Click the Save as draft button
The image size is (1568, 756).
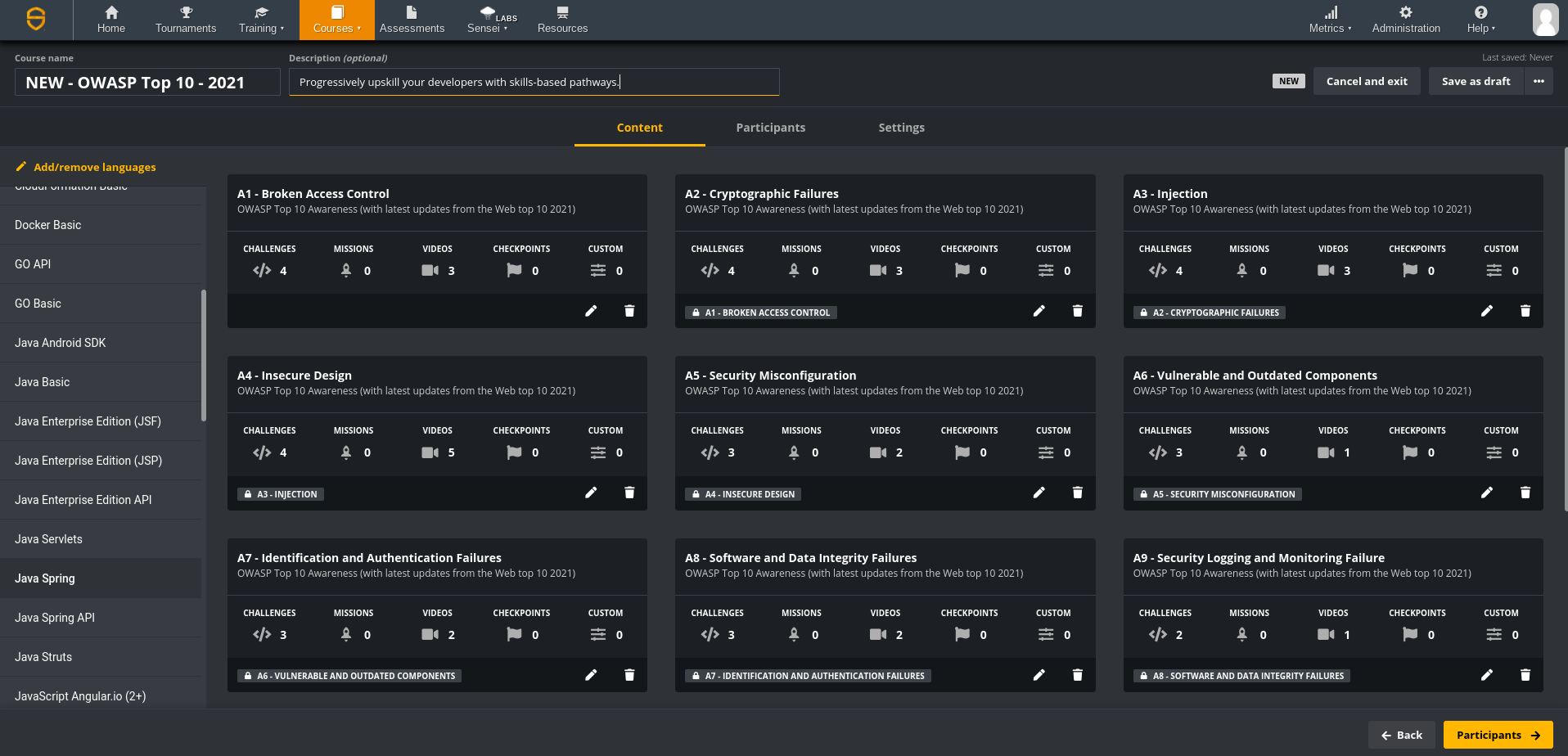[1476, 81]
